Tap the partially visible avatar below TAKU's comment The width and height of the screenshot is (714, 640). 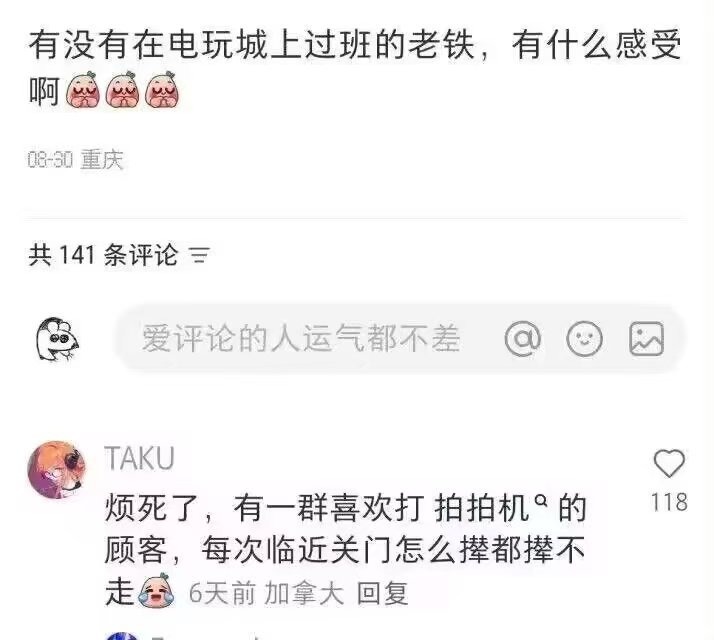click(122, 636)
